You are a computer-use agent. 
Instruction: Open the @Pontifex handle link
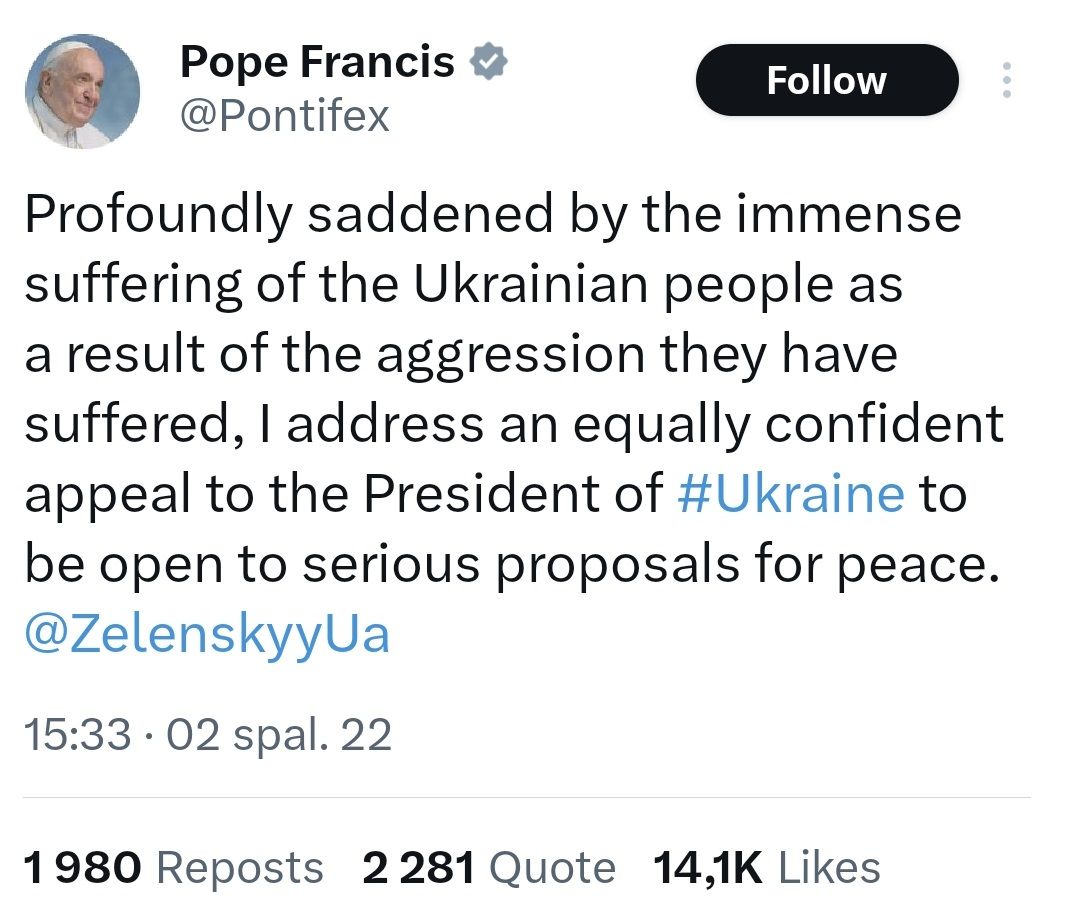point(284,117)
